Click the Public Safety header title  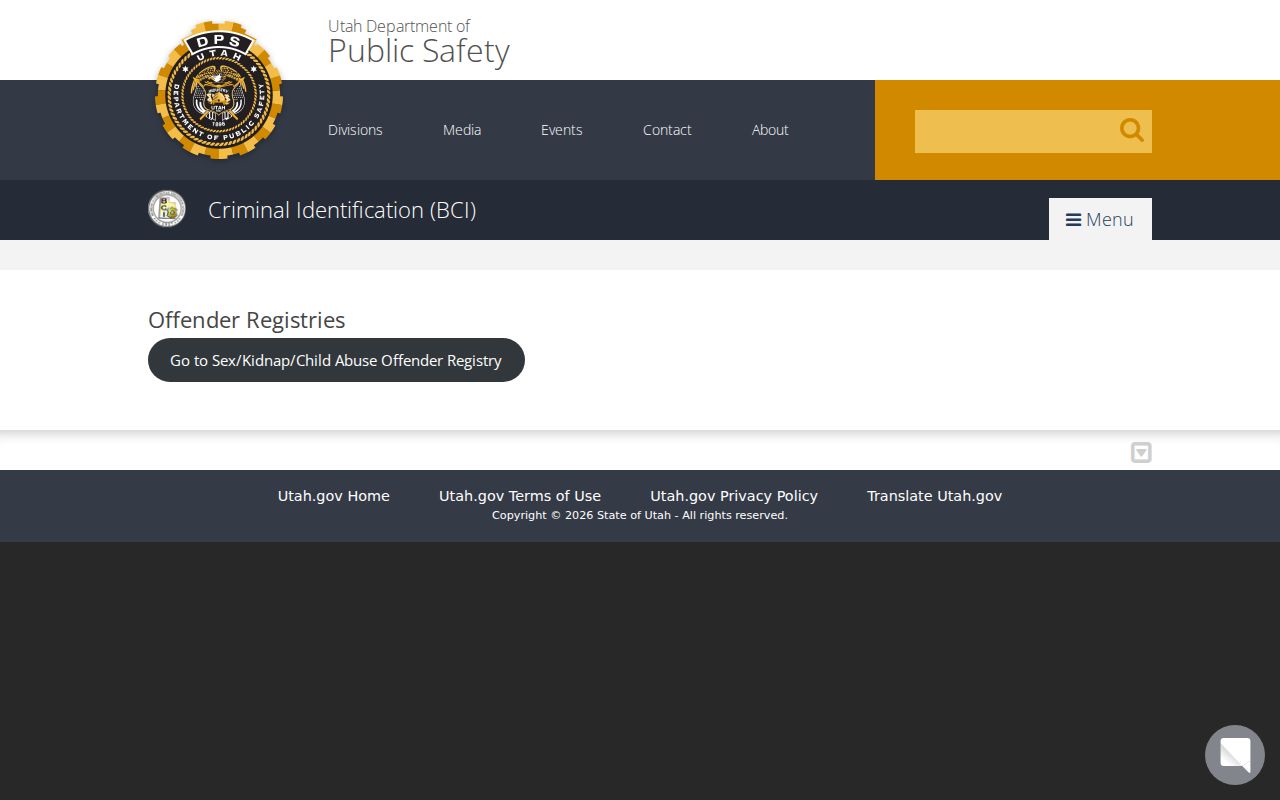point(419,50)
